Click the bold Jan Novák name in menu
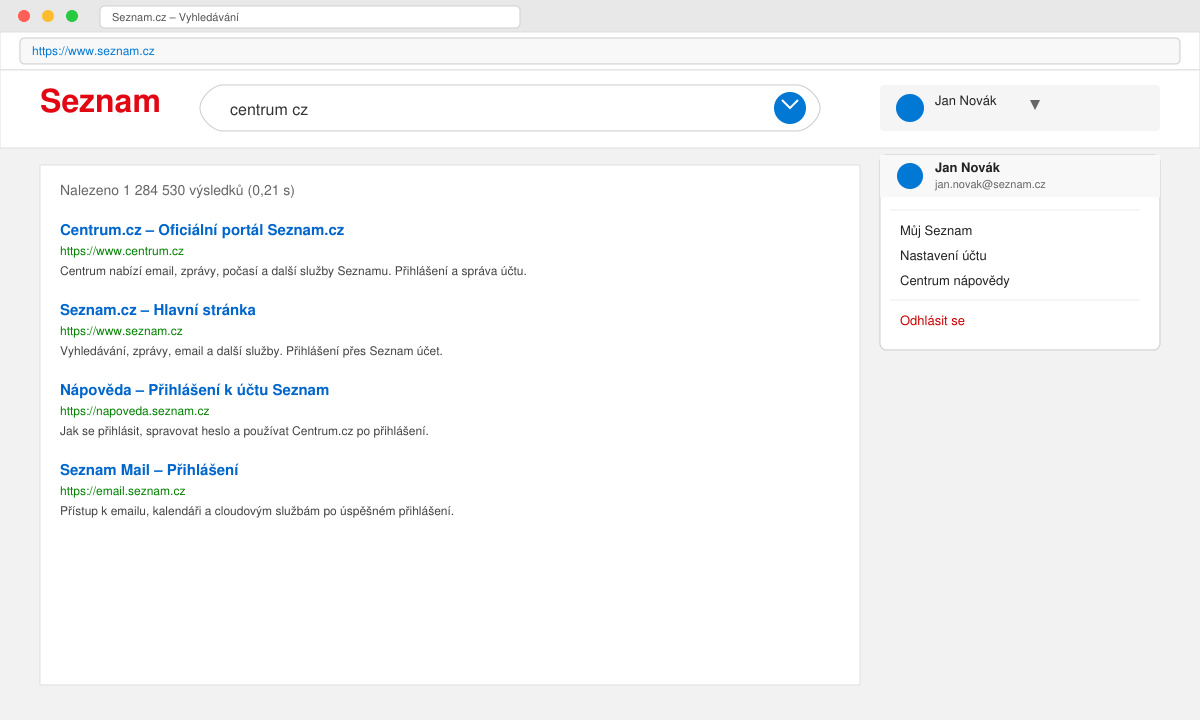This screenshot has width=1200, height=720. click(x=967, y=168)
